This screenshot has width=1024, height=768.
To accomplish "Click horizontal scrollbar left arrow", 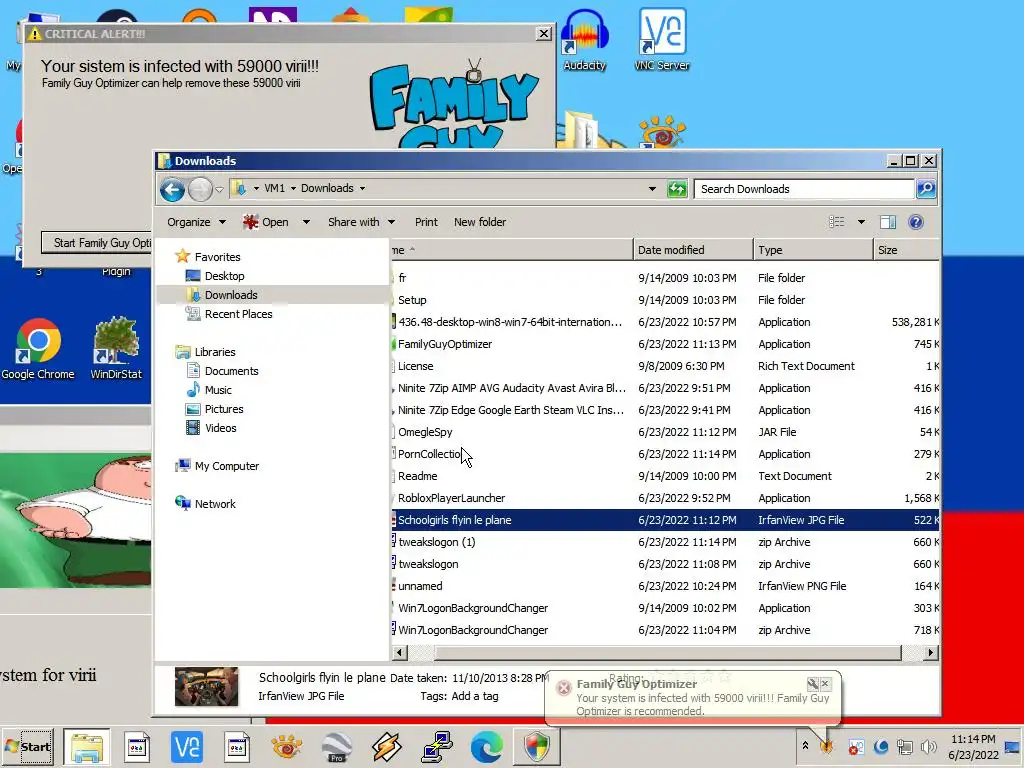I will (400, 652).
